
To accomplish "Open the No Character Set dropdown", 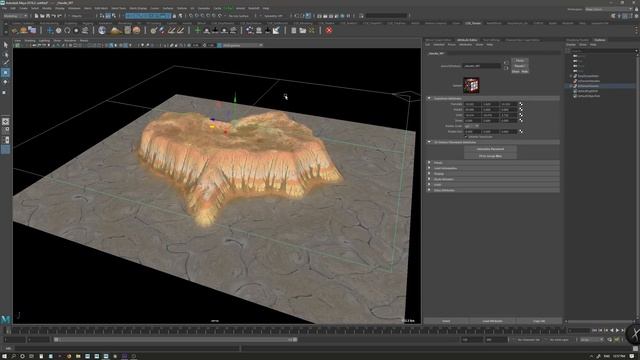I will coord(529,340).
